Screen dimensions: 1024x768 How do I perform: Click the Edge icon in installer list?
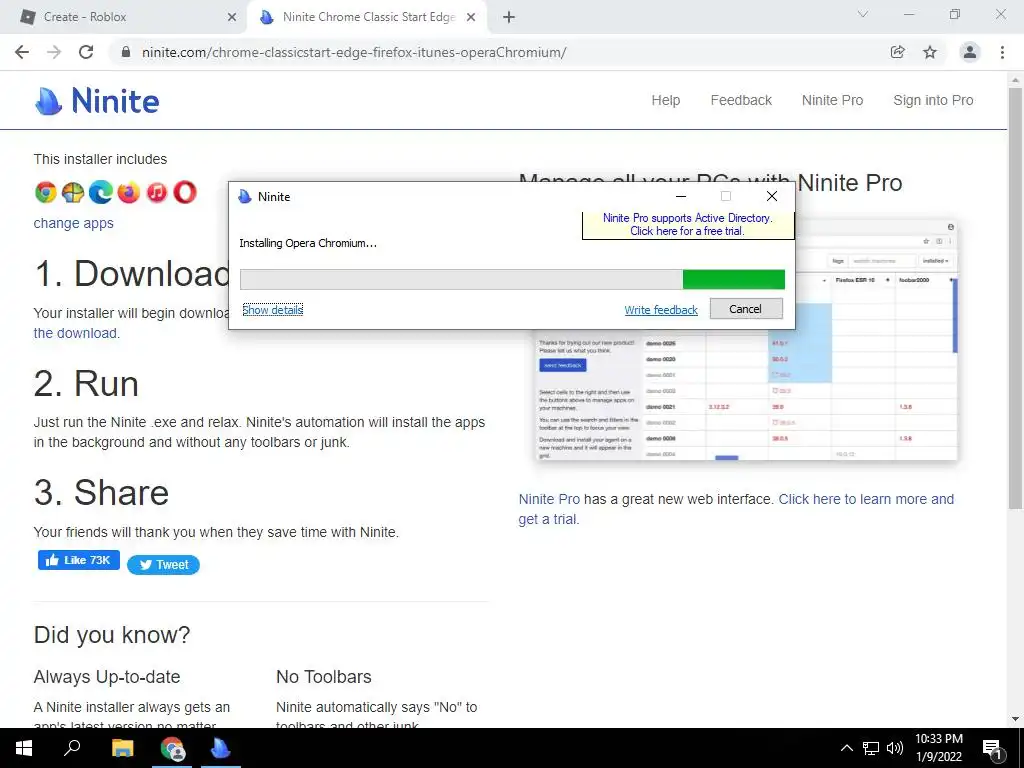tap(101, 192)
